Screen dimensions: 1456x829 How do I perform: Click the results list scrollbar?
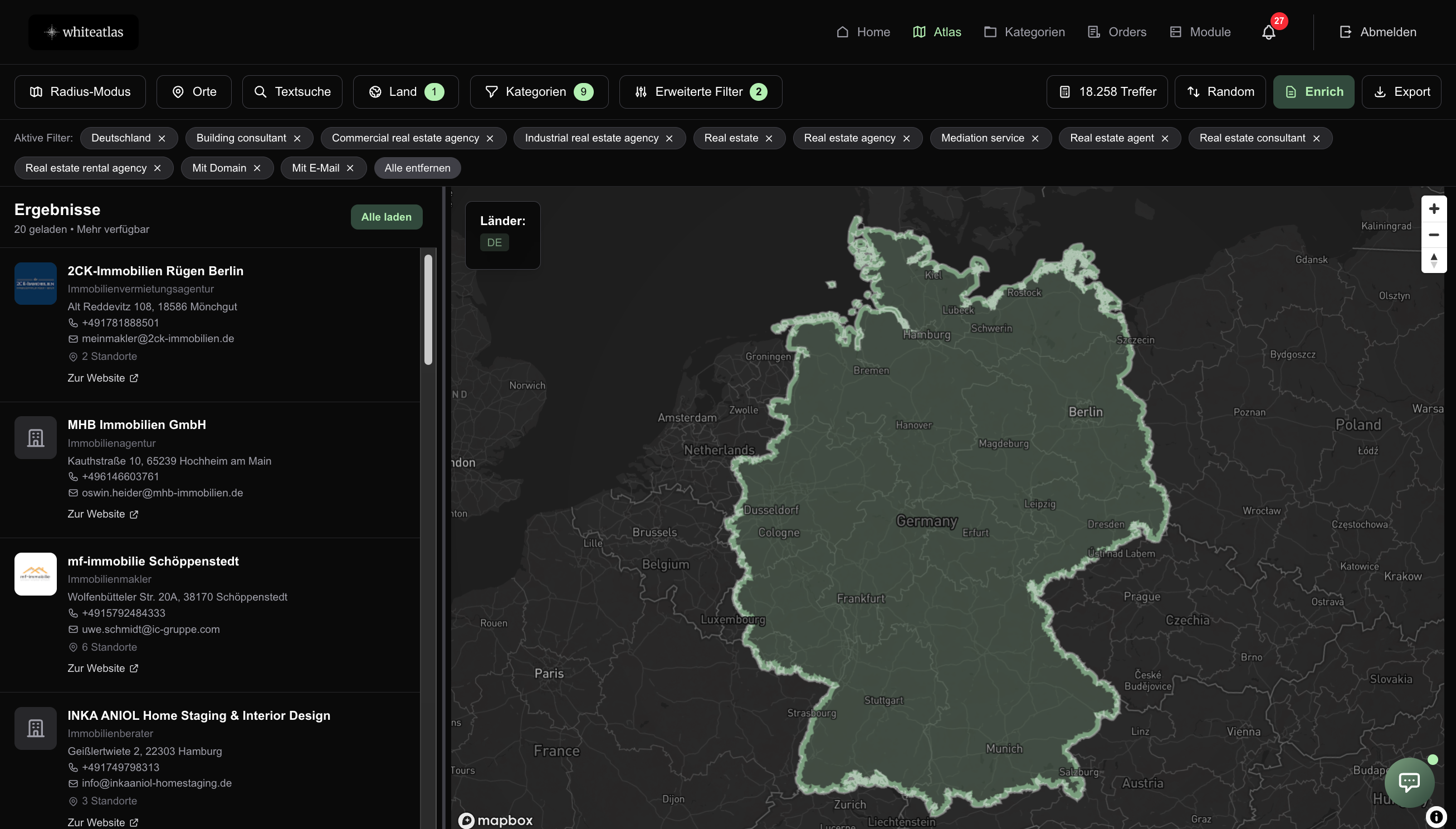[428, 309]
